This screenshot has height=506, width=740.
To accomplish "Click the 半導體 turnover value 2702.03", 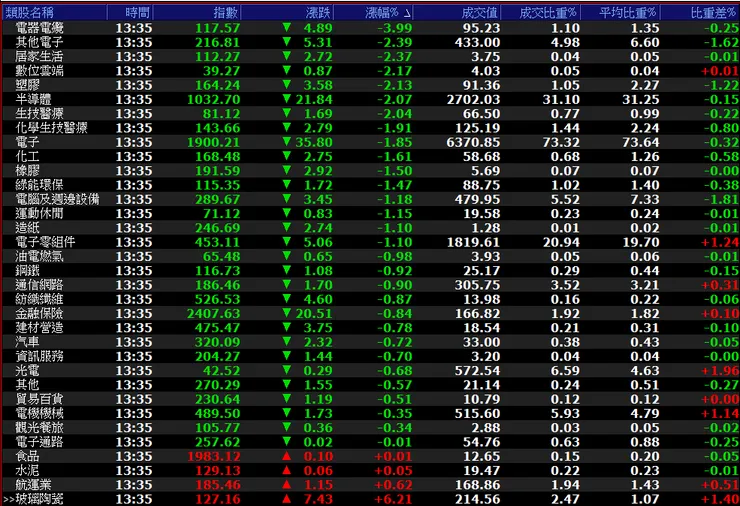I will click(x=473, y=100).
